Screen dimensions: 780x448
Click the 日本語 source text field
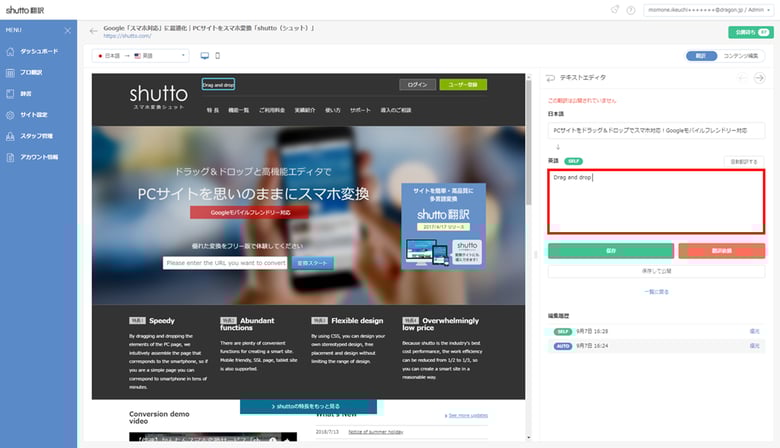click(x=656, y=130)
